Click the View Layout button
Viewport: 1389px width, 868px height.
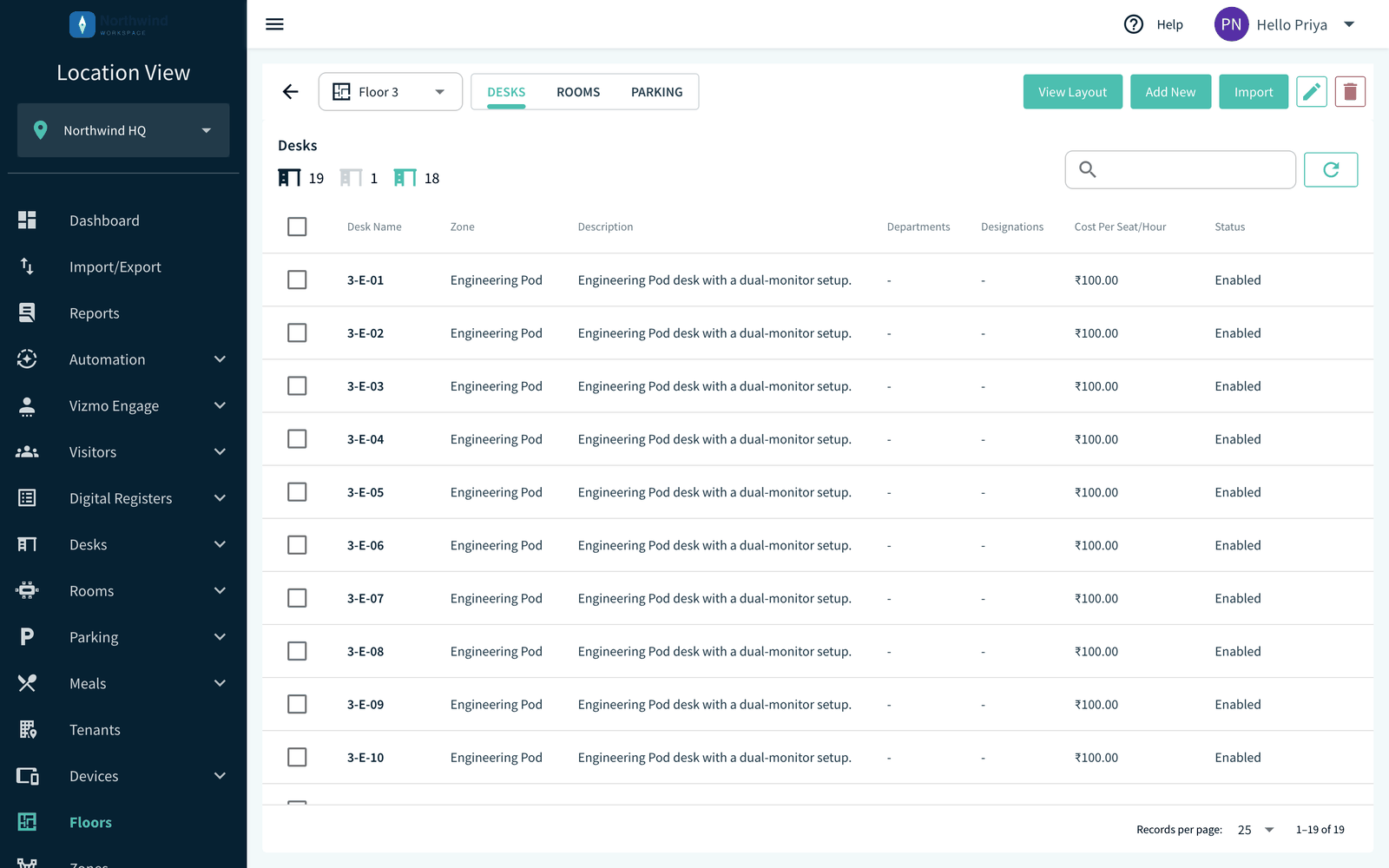(x=1073, y=92)
